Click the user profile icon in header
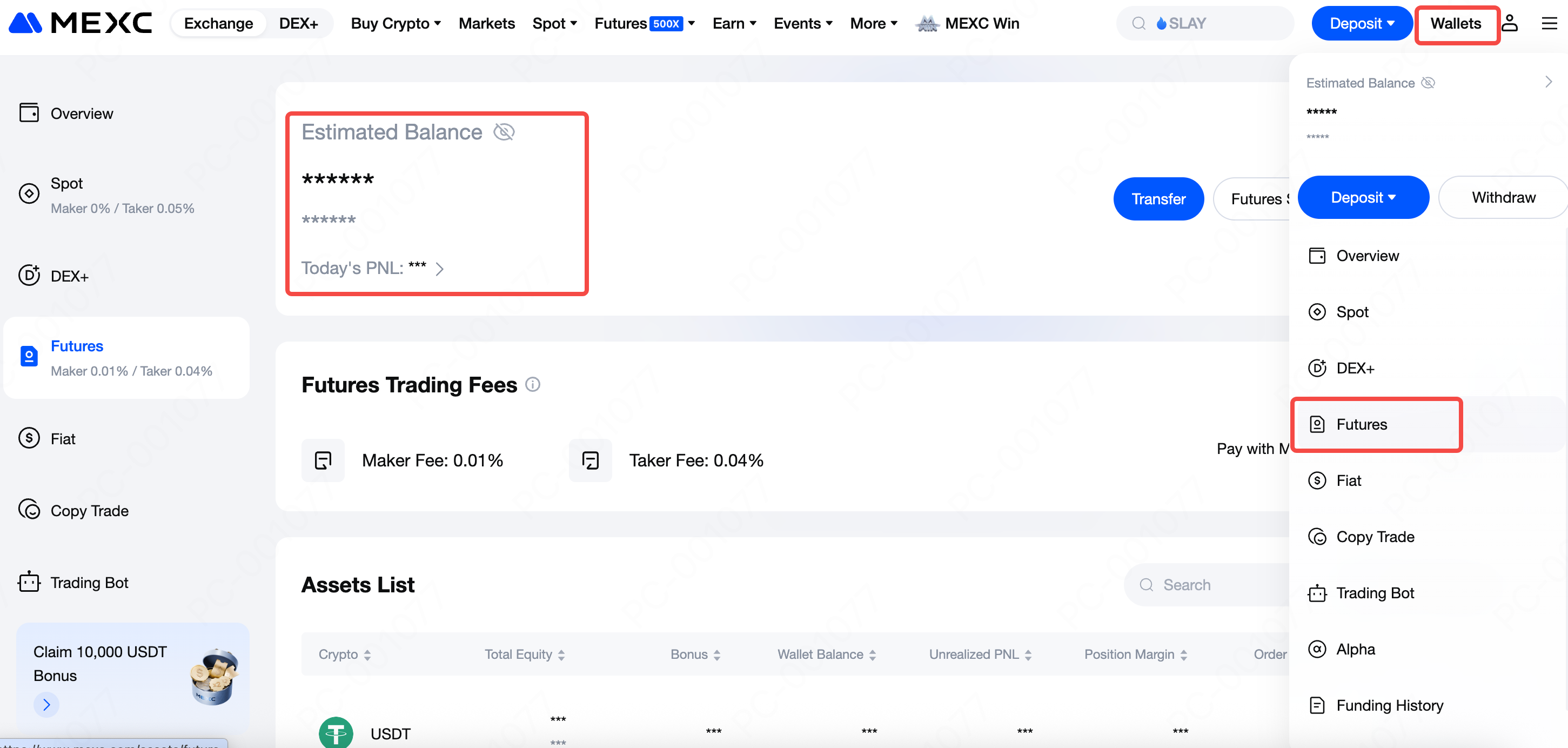The height and width of the screenshot is (748, 1568). 1510,23
